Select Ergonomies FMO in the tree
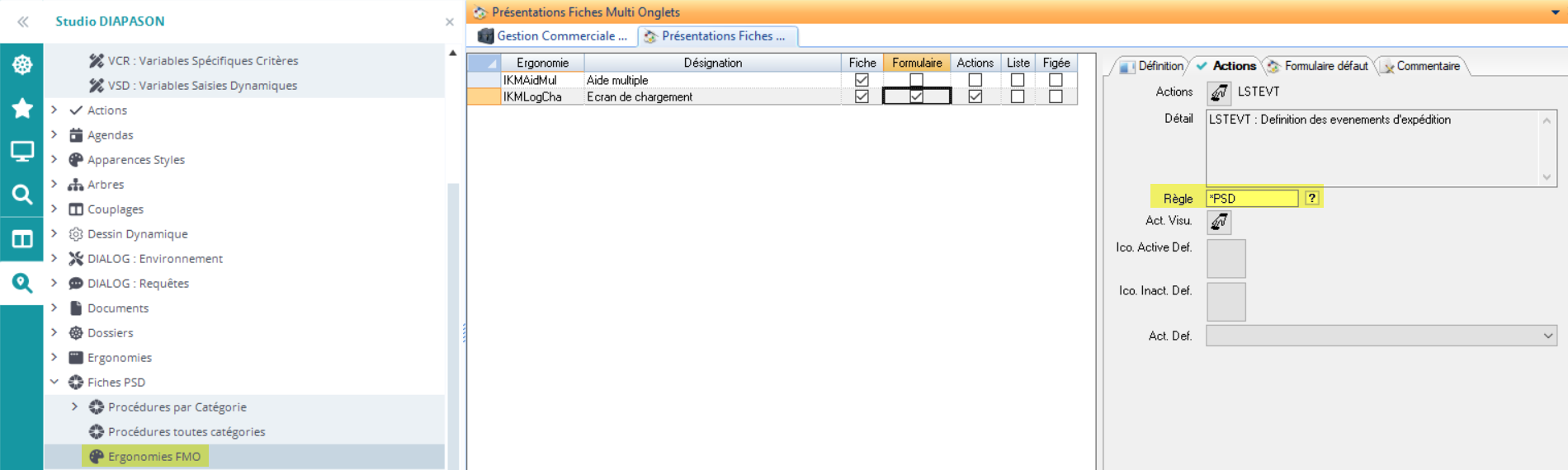This screenshot has width=1568, height=470. point(153,456)
